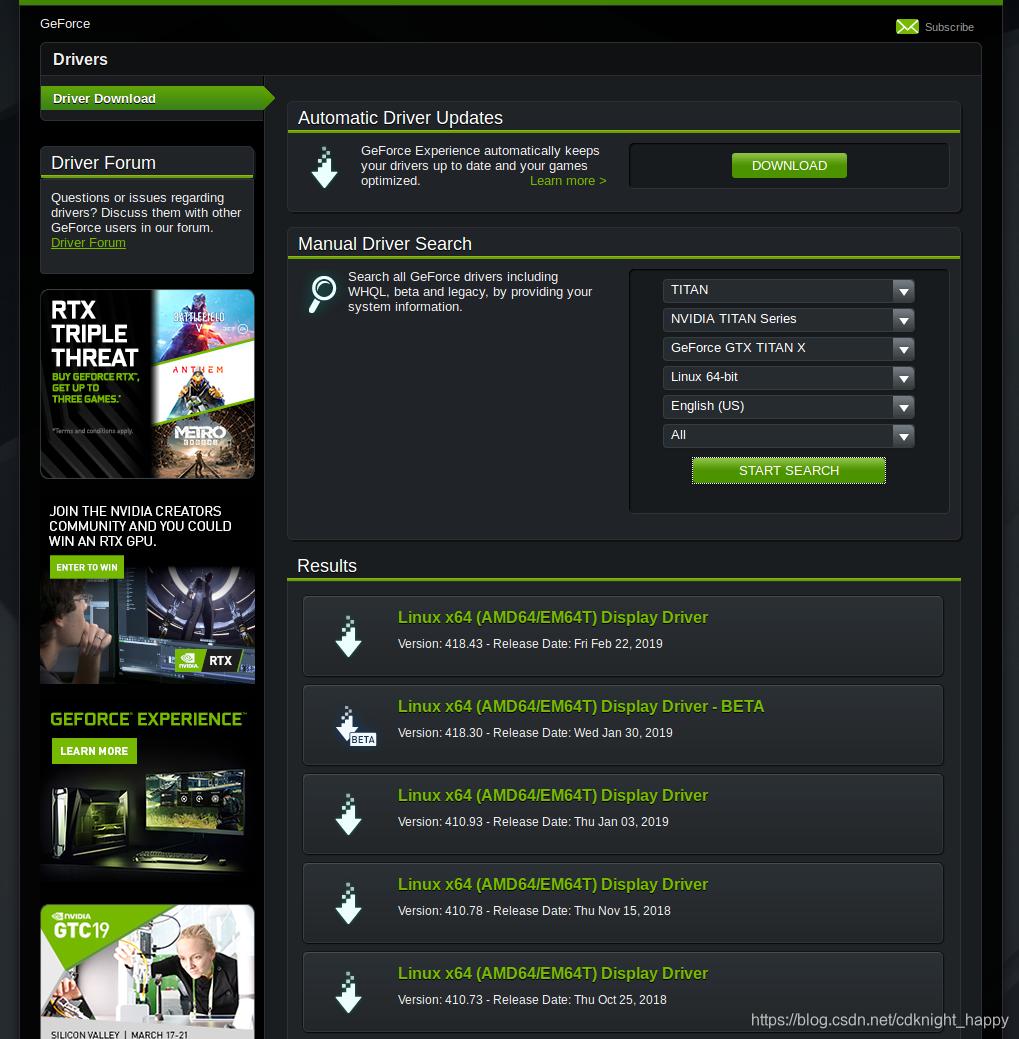Image resolution: width=1019 pixels, height=1039 pixels.
Task: Select the Driver Download tab
Action: 157,98
